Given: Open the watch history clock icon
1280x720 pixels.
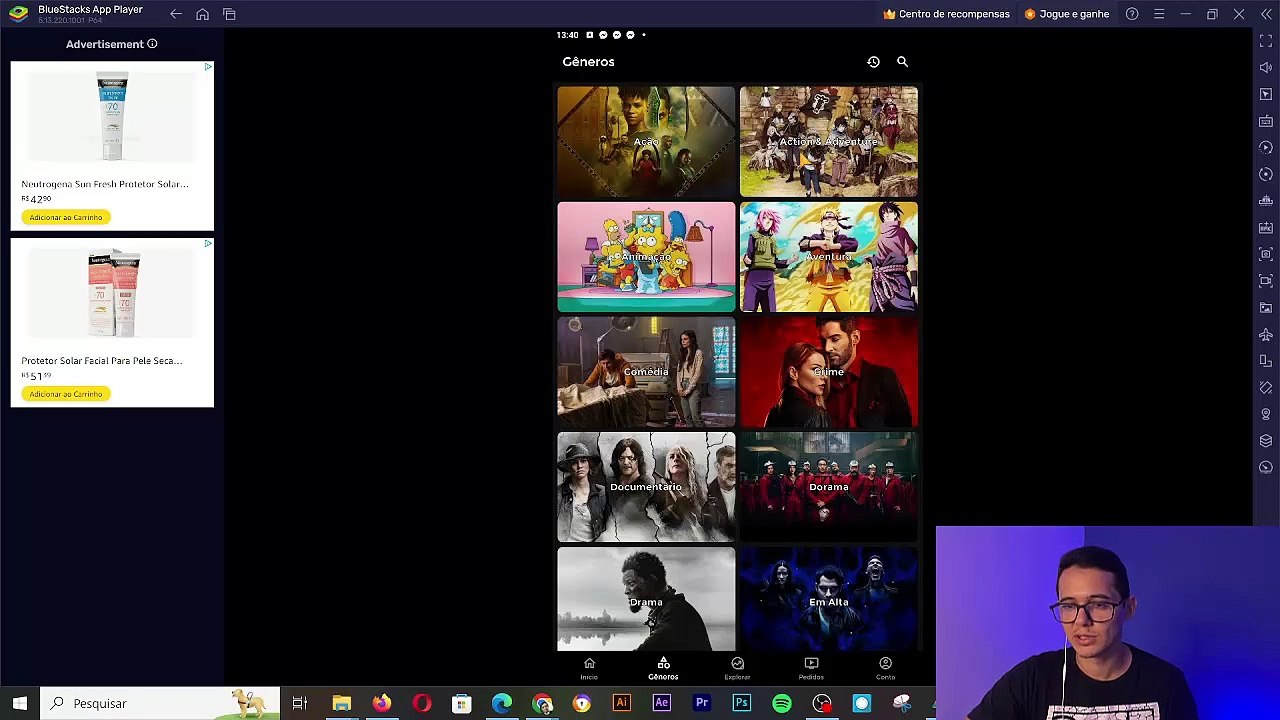Looking at the screenshot, I should point(873,62).
